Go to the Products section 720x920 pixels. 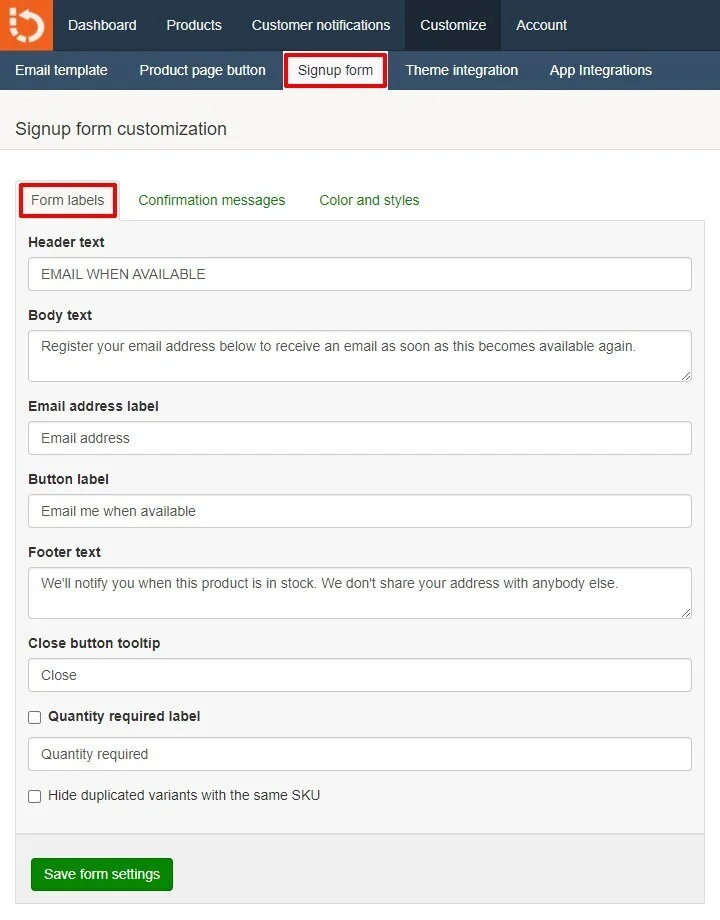coord(194,25)
